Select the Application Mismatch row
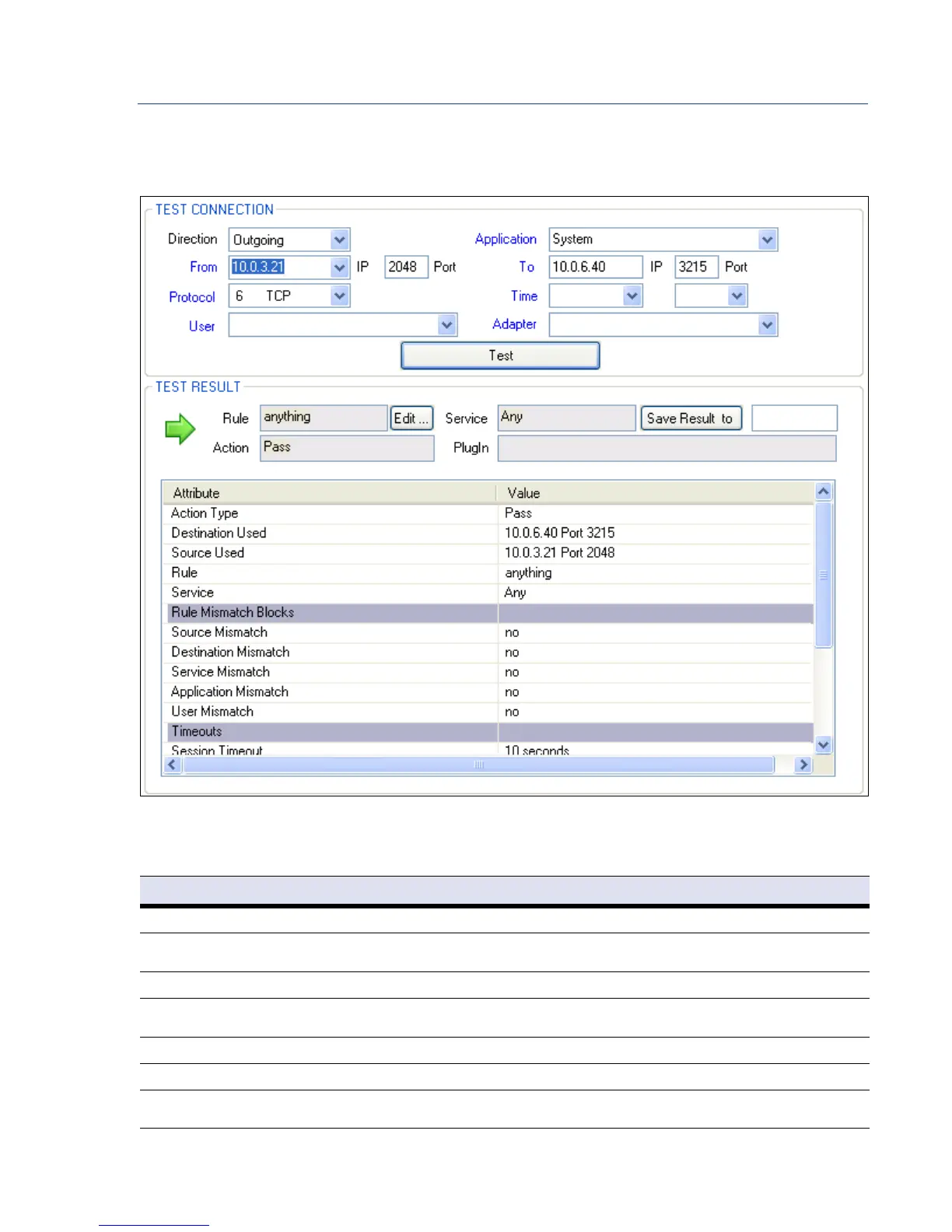Screen dimensions: 952x1232 coord(488,692)
